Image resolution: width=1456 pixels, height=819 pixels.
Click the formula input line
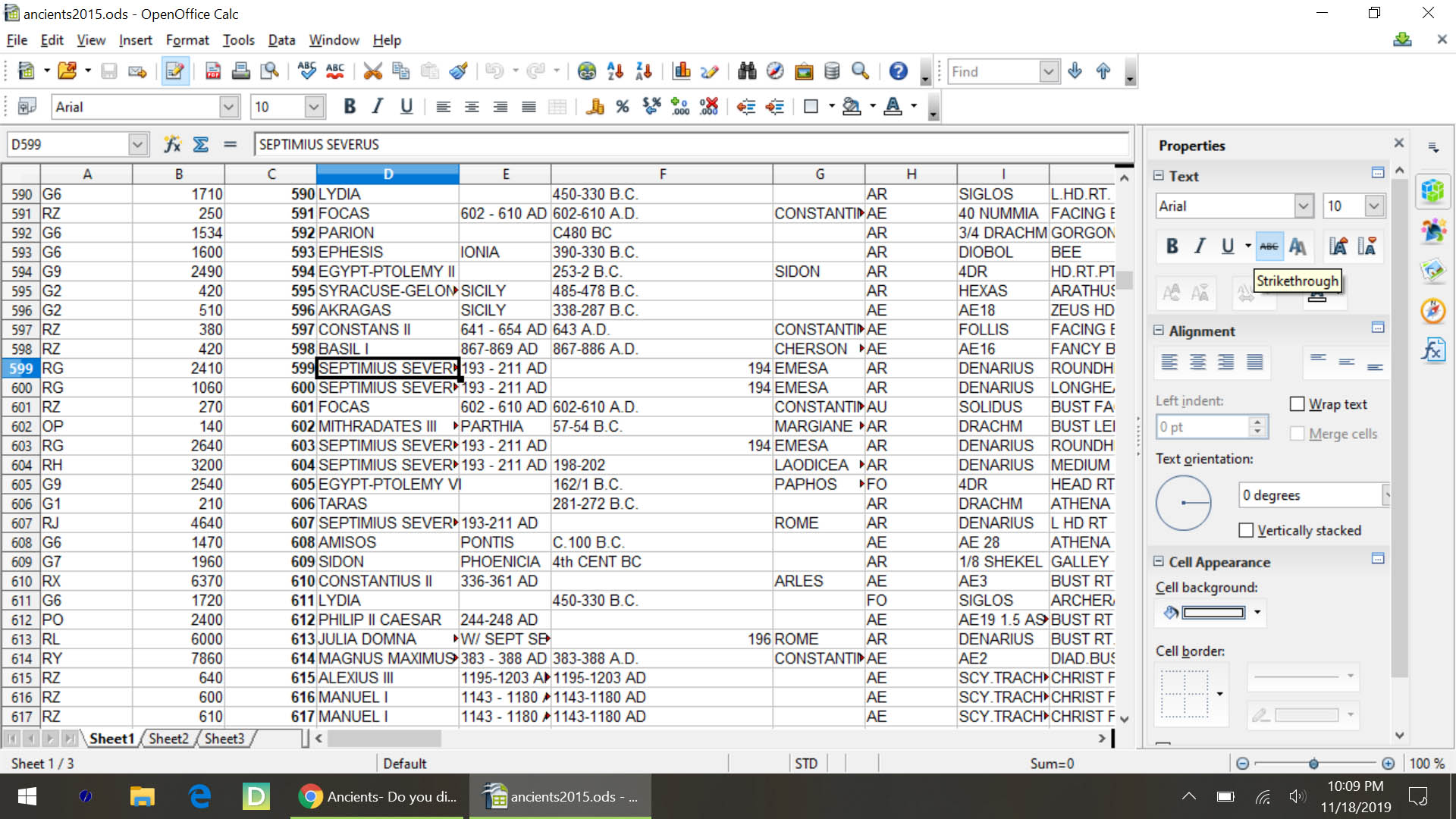692,144
